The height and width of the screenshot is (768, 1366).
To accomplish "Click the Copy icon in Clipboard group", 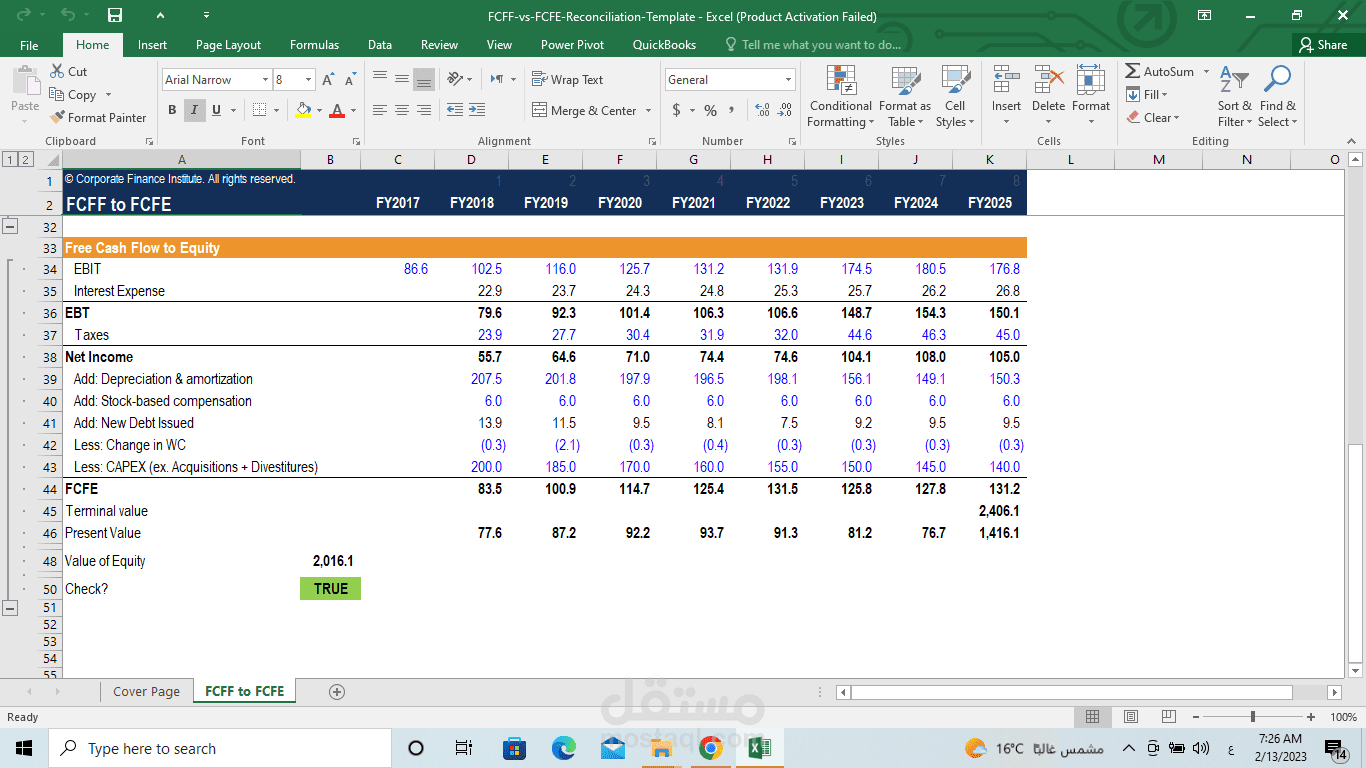I will pyautogui.click(x=57, y=95).
